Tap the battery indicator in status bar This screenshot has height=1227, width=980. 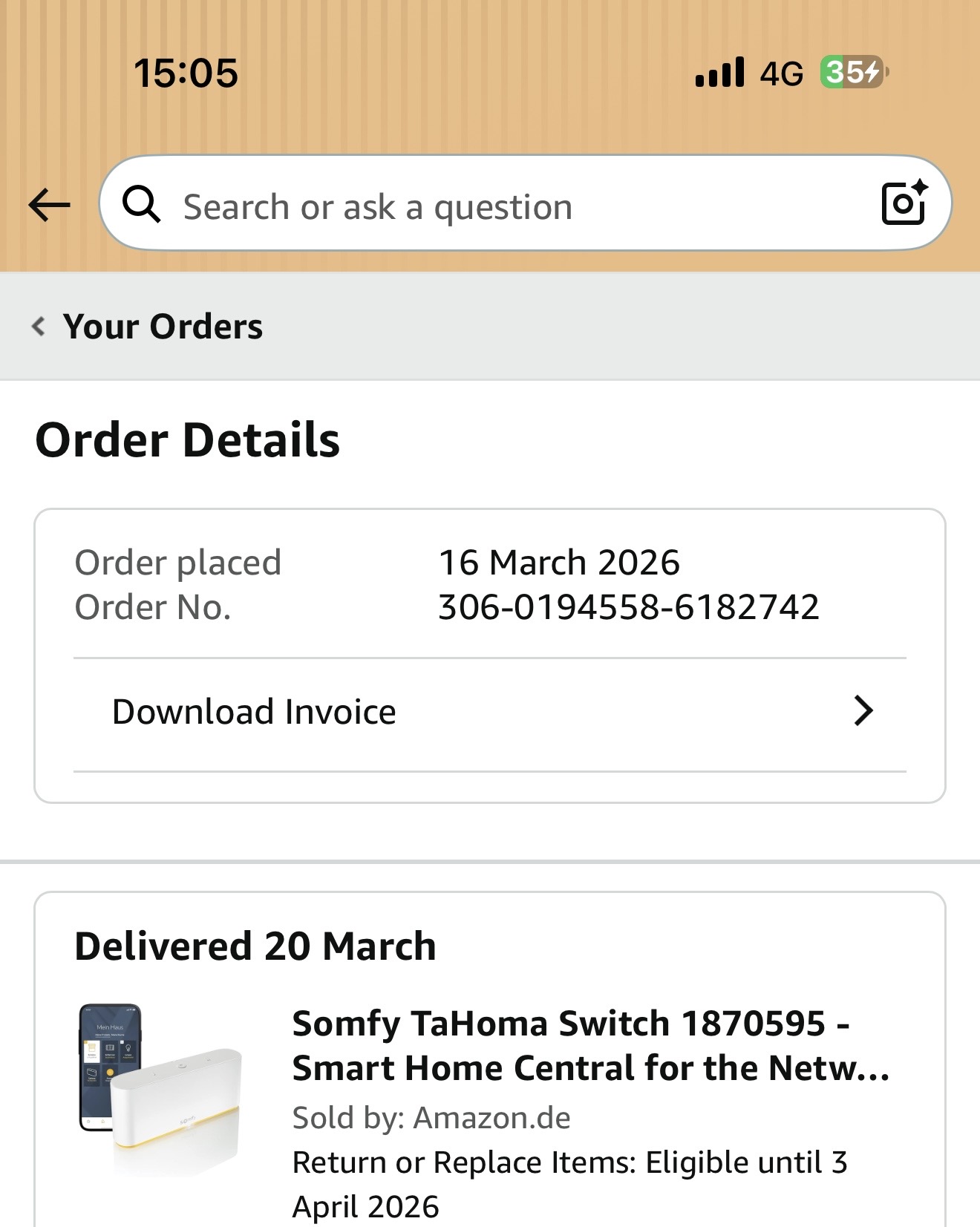[x=853, y=73]
